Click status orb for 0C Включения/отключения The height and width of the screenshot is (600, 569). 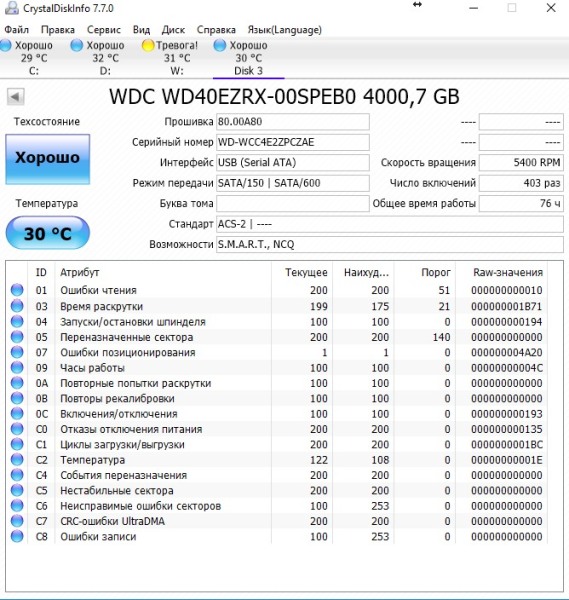tap(17, 413)
